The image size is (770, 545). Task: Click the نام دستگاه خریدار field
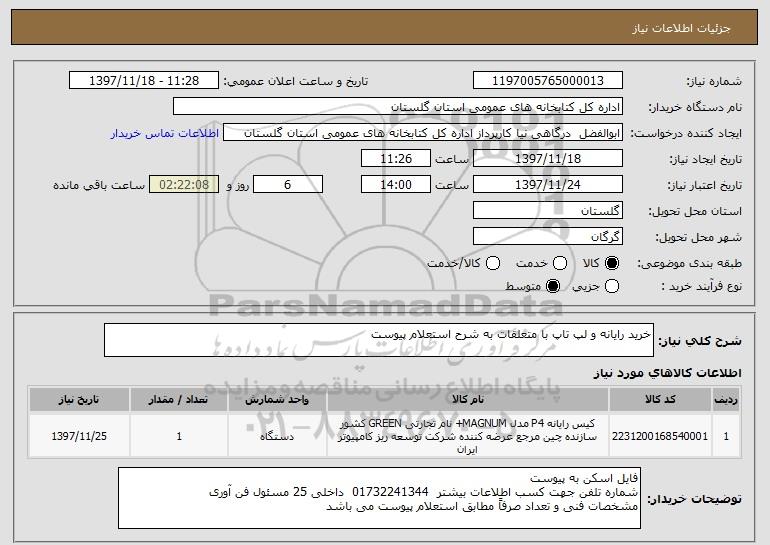[397, 107]
